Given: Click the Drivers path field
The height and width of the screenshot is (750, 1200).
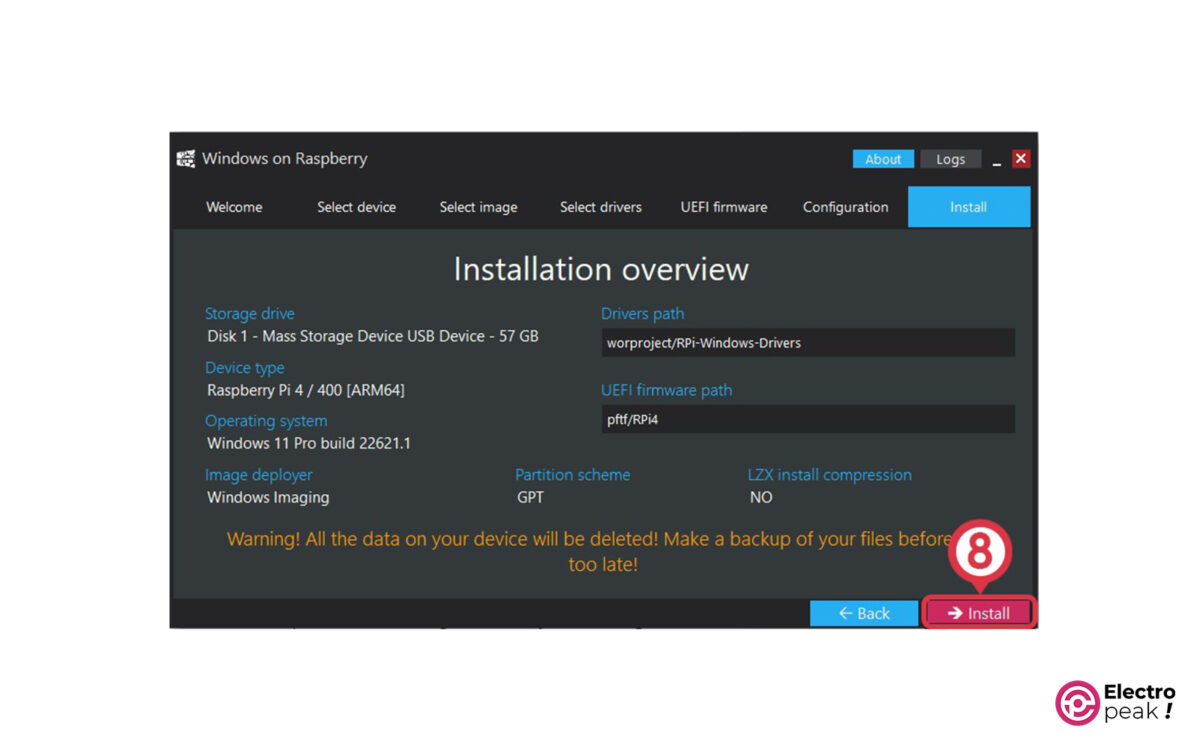Looking at the screenshot, I should (x=808, y=343).
